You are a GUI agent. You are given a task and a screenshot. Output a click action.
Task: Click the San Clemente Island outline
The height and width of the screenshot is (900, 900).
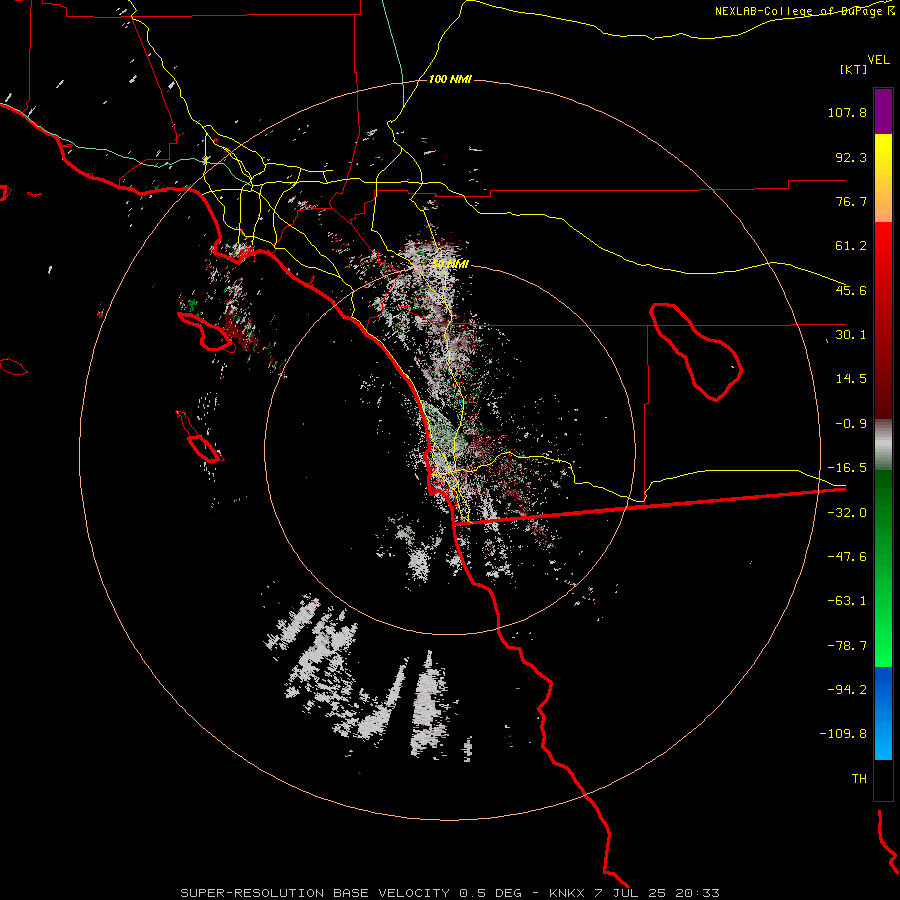coord(202,447)
